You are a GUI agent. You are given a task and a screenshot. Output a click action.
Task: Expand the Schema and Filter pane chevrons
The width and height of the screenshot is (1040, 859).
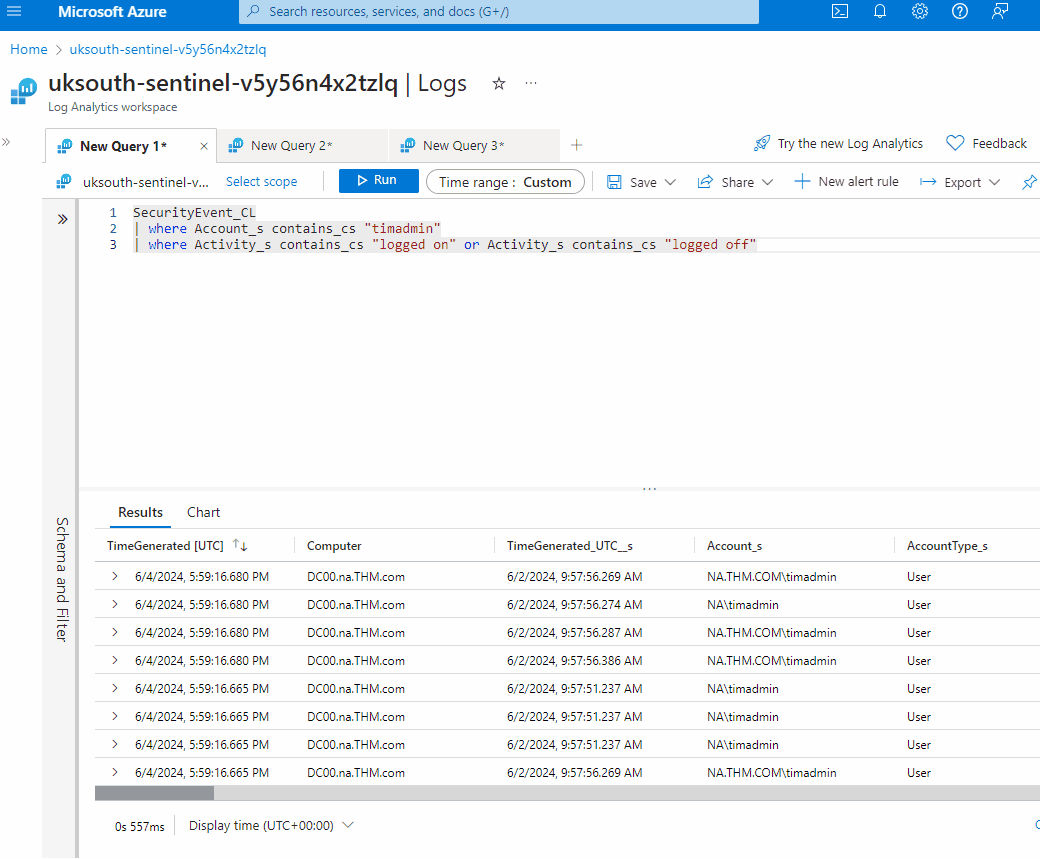(62, 220)
